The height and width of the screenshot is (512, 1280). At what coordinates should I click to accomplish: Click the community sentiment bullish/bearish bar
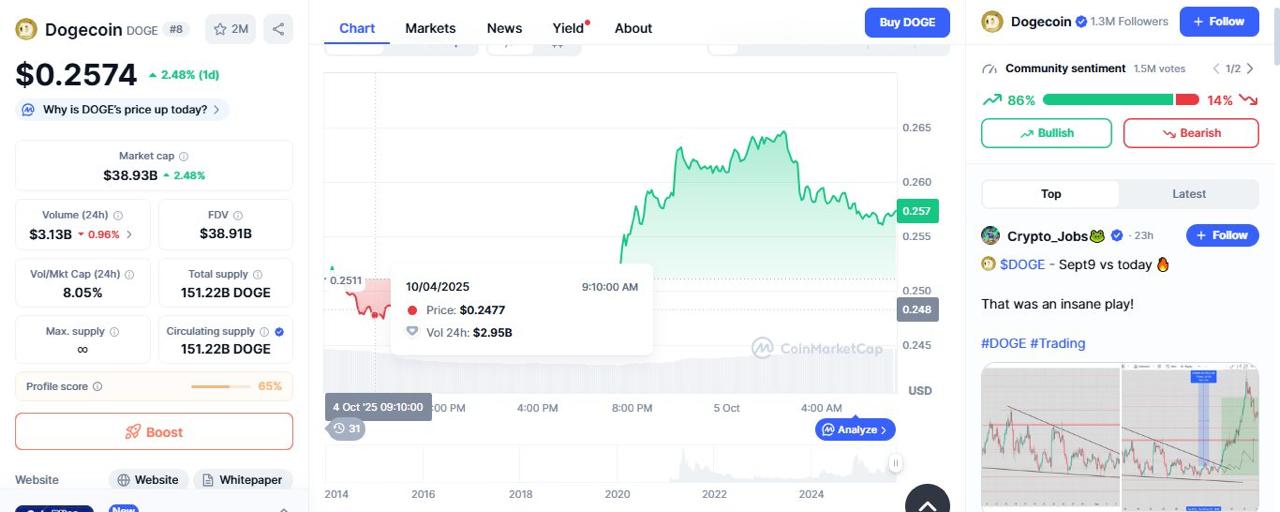tap(1120, 100)
